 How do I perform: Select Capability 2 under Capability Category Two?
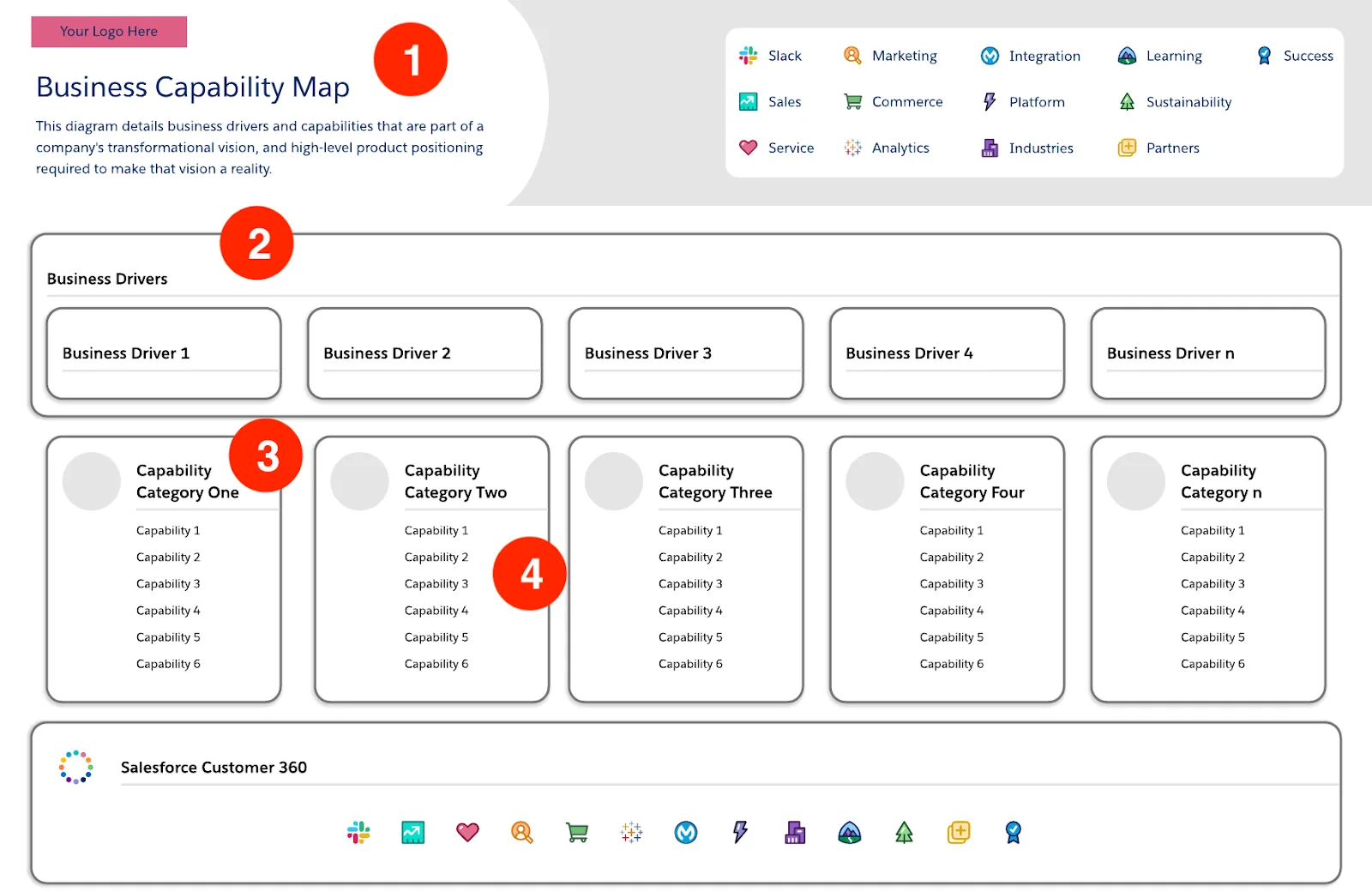tap(436, 557)
